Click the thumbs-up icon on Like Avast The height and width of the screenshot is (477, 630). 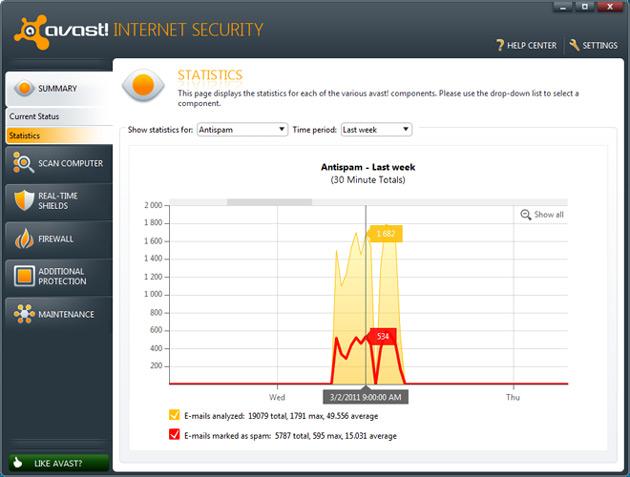pos(18,463)
